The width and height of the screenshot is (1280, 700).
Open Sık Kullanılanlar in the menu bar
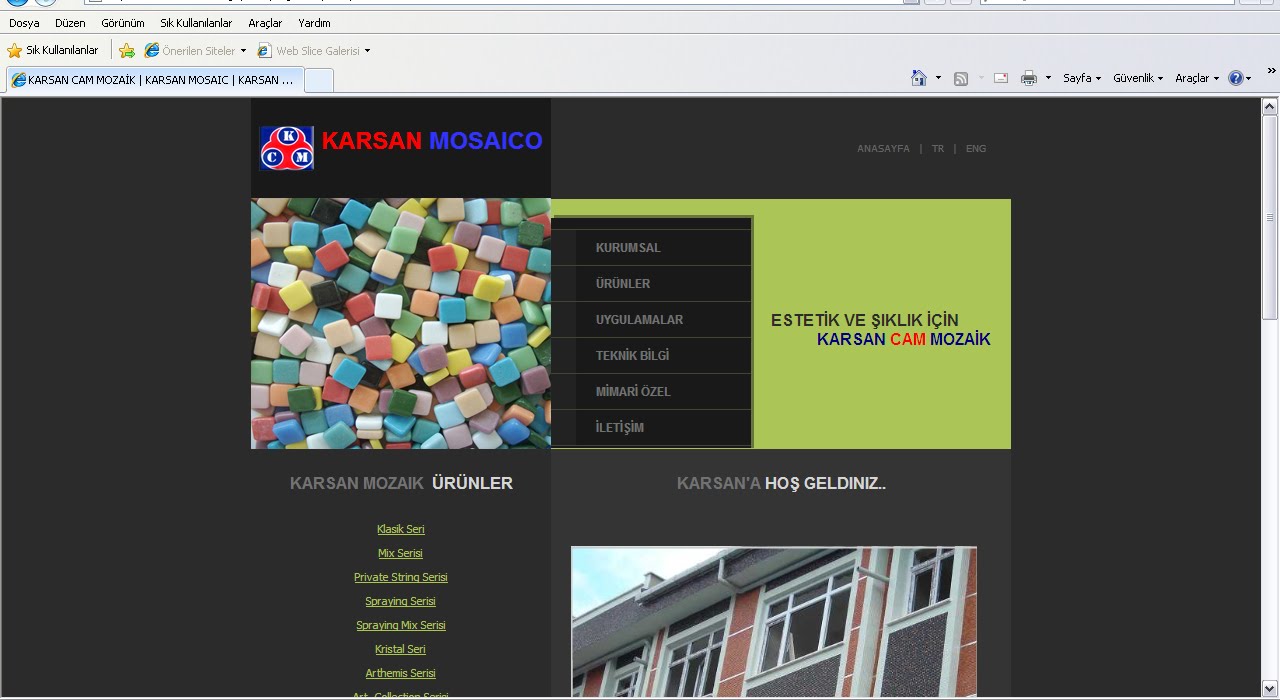click(x=196, y=23)
